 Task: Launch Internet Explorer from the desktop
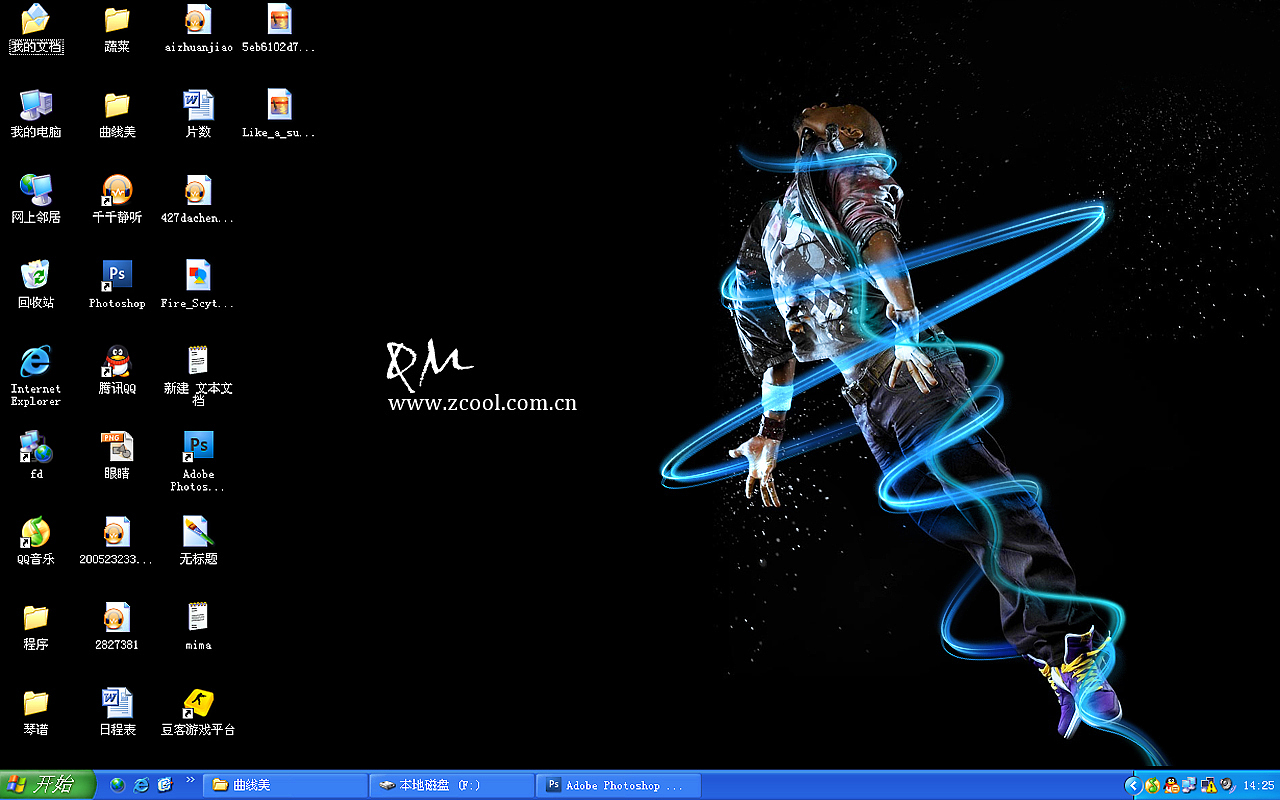[x=36, y=375]
